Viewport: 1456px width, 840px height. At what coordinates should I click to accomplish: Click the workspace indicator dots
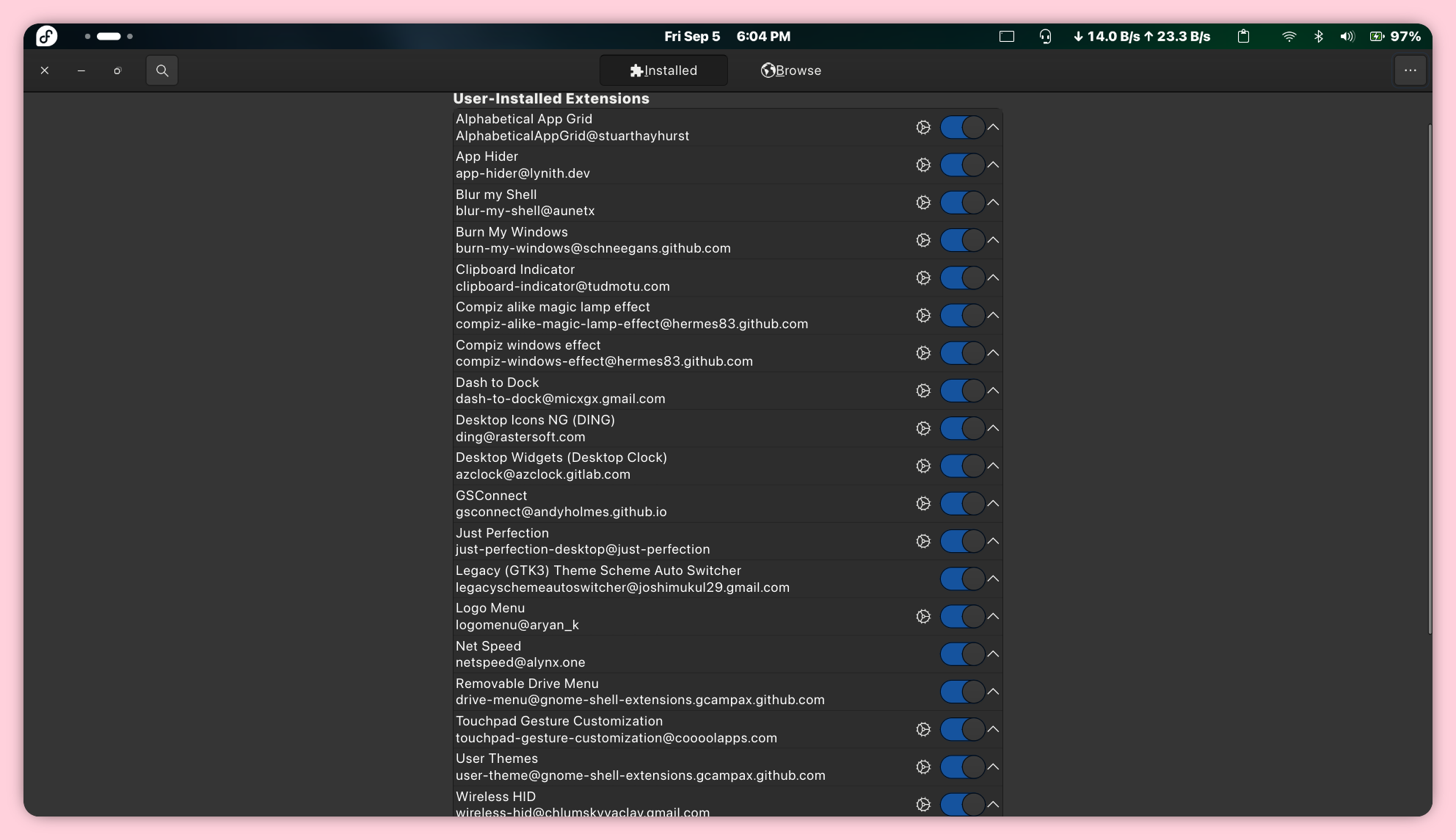pyautogui.click(x=109, y=36)
